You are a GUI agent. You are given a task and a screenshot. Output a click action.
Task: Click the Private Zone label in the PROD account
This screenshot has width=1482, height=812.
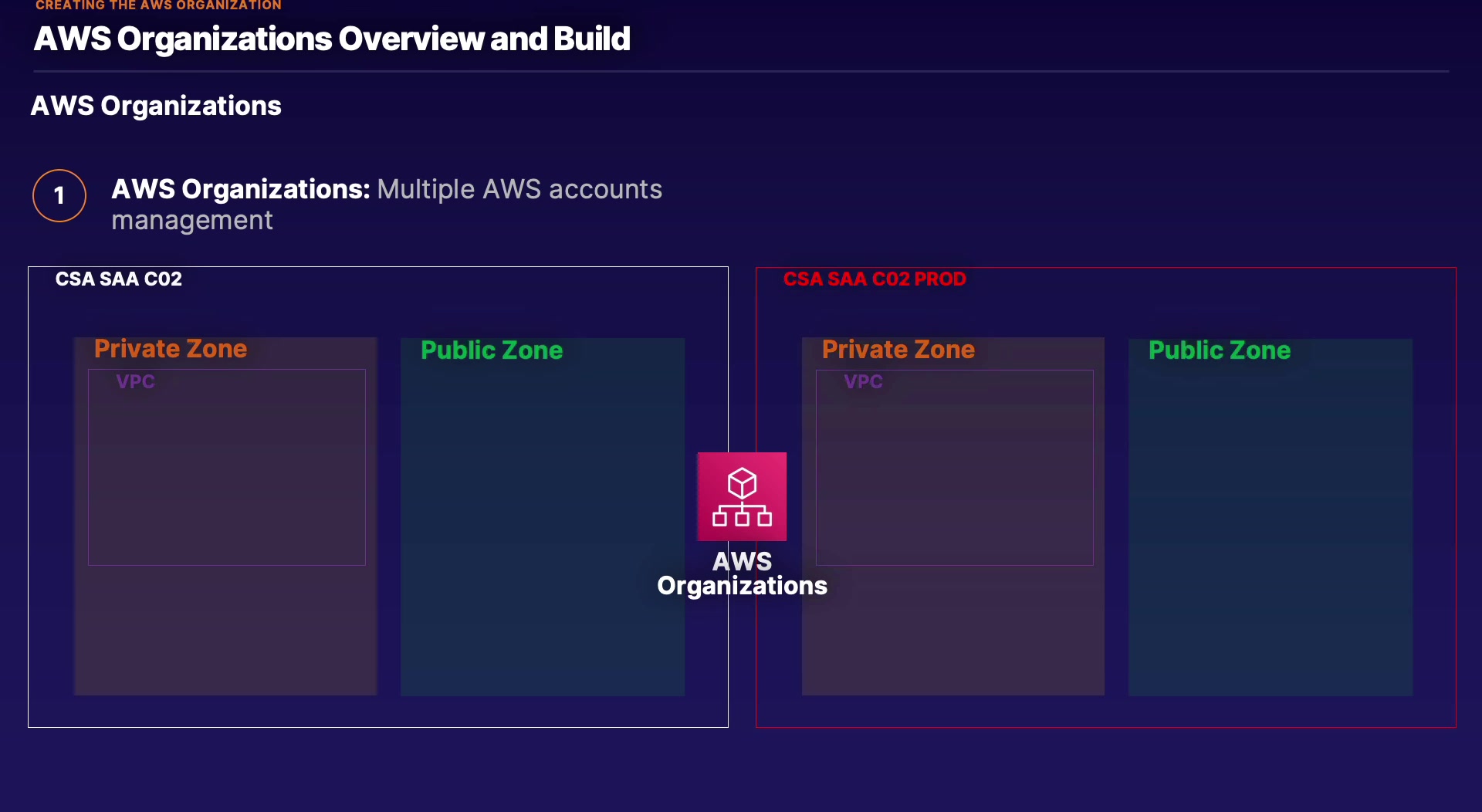[x=898, y=350]
